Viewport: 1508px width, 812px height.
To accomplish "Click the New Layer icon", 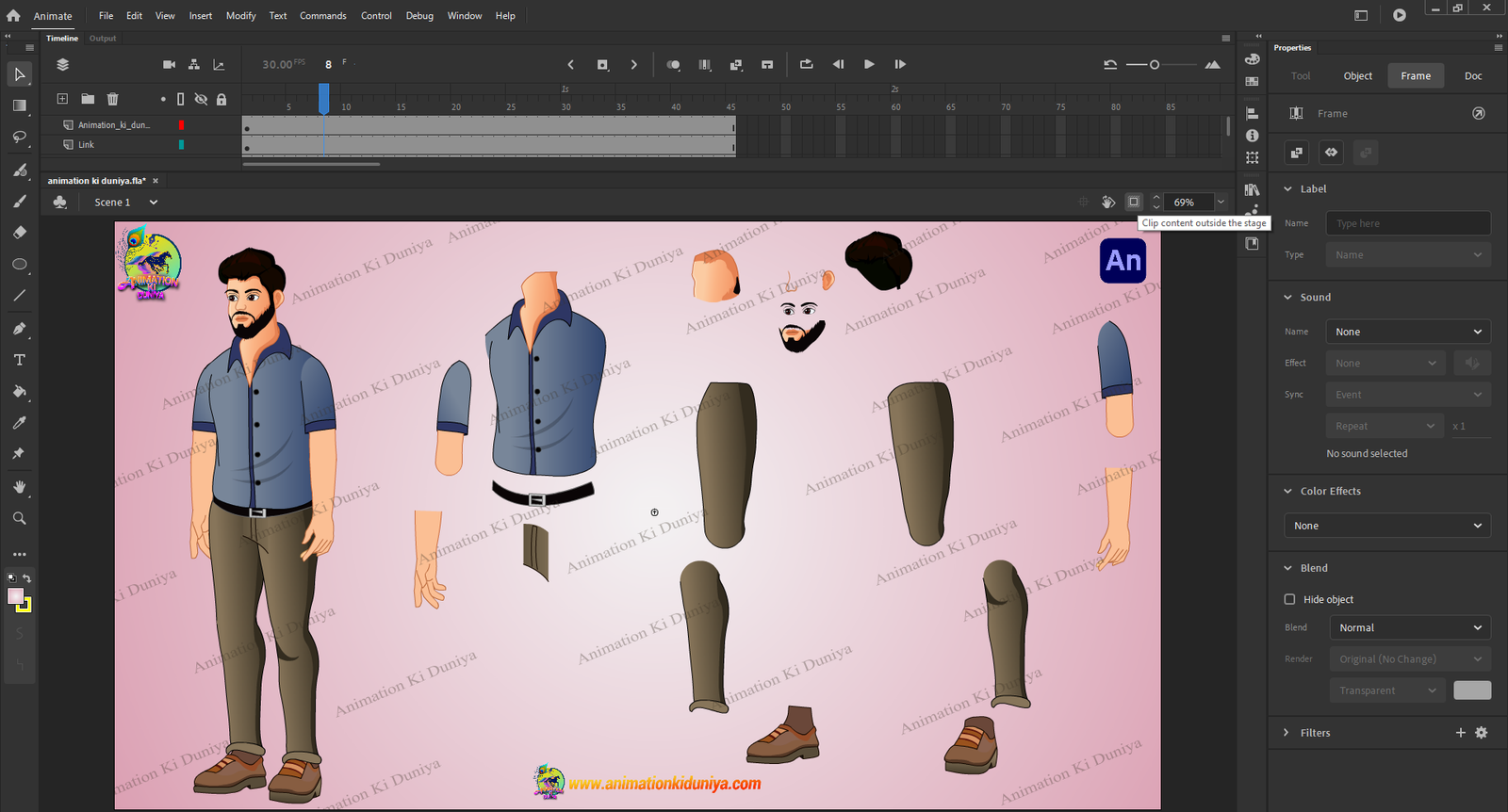I will [x=62, y=99].
